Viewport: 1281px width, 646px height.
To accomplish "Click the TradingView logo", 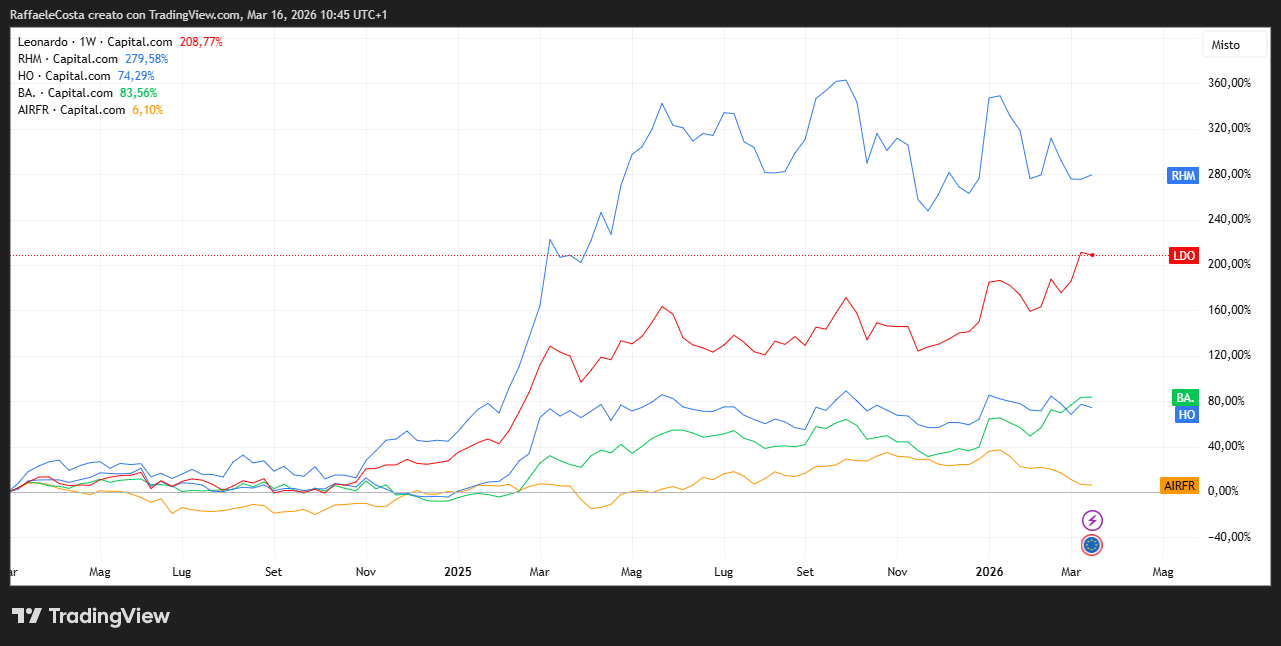I will pyautogui.click(x=91, y=616).
